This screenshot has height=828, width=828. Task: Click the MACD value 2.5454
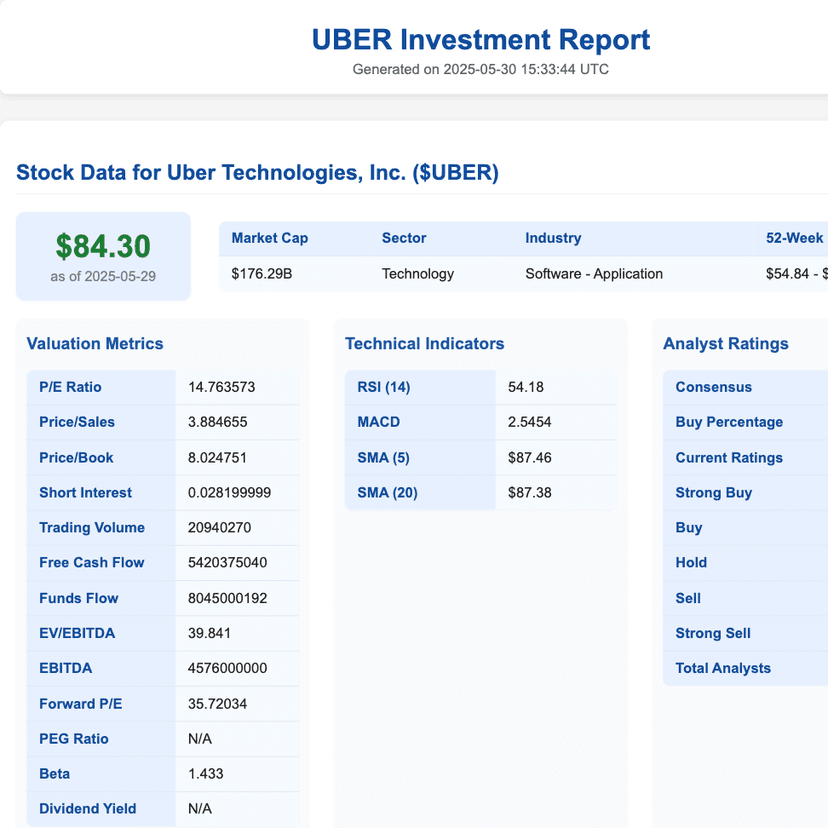pyautogui.click(x=532, y=422)
